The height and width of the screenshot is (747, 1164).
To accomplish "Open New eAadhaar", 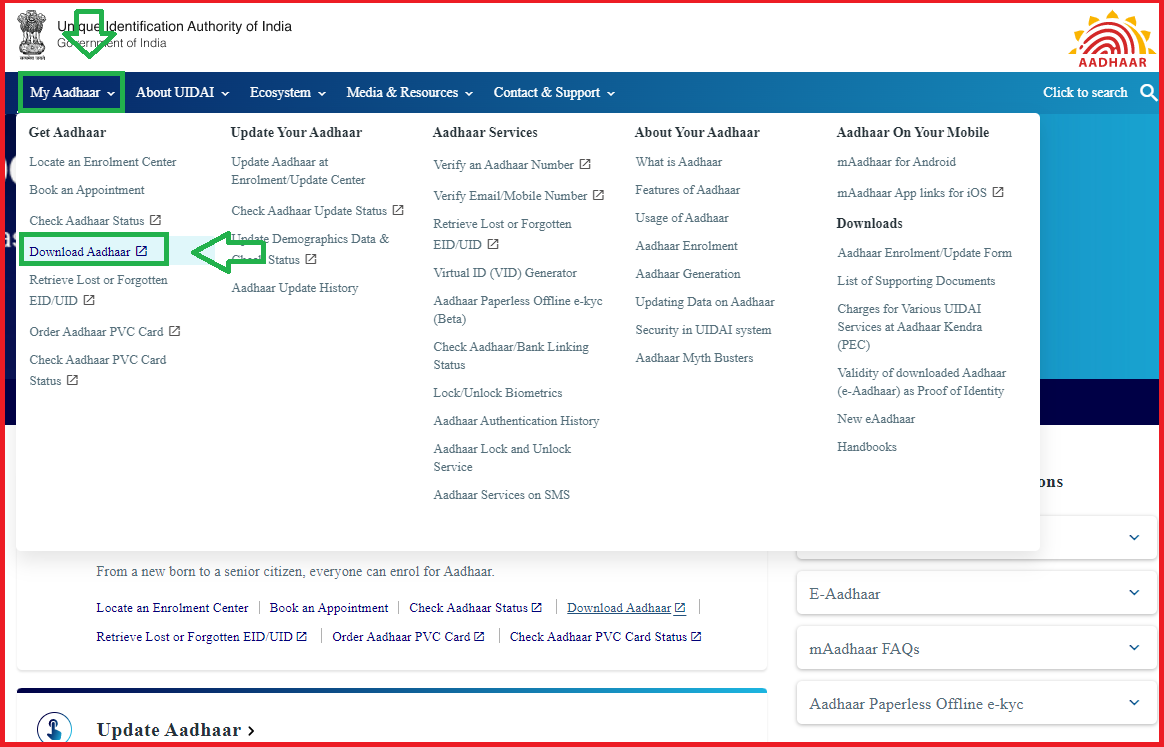I will [876, 419].
